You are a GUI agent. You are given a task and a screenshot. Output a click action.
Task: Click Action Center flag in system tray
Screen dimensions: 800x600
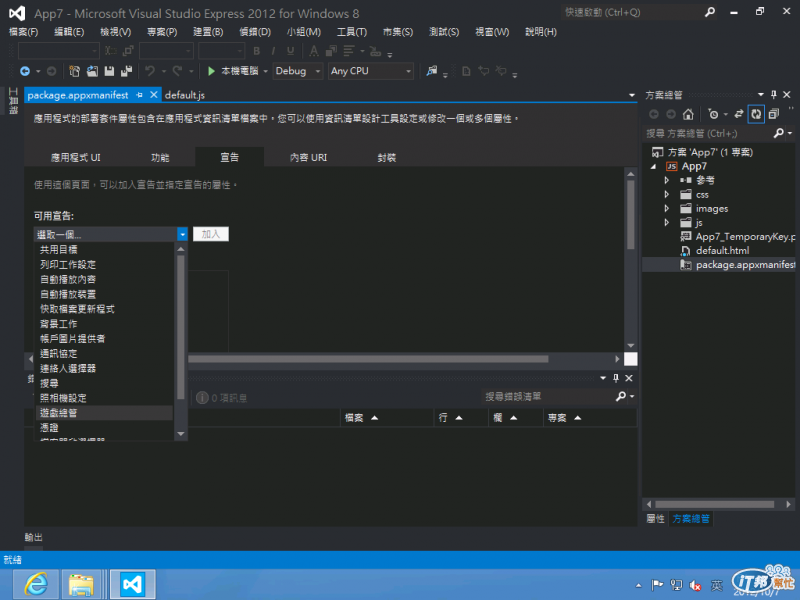(657, 586)
